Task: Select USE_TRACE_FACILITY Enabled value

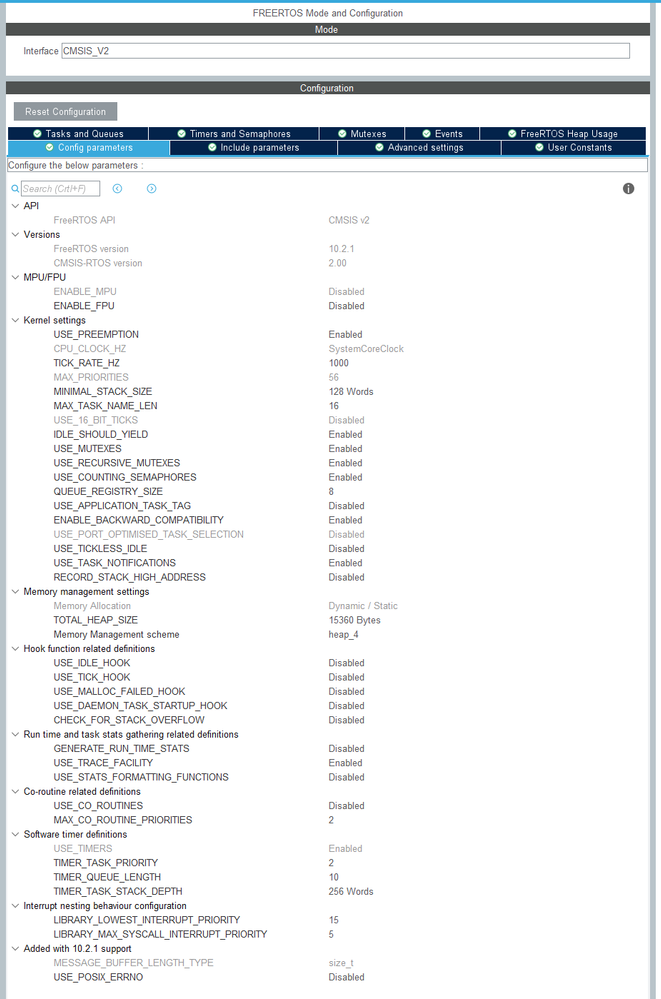Action: point(345,763)
